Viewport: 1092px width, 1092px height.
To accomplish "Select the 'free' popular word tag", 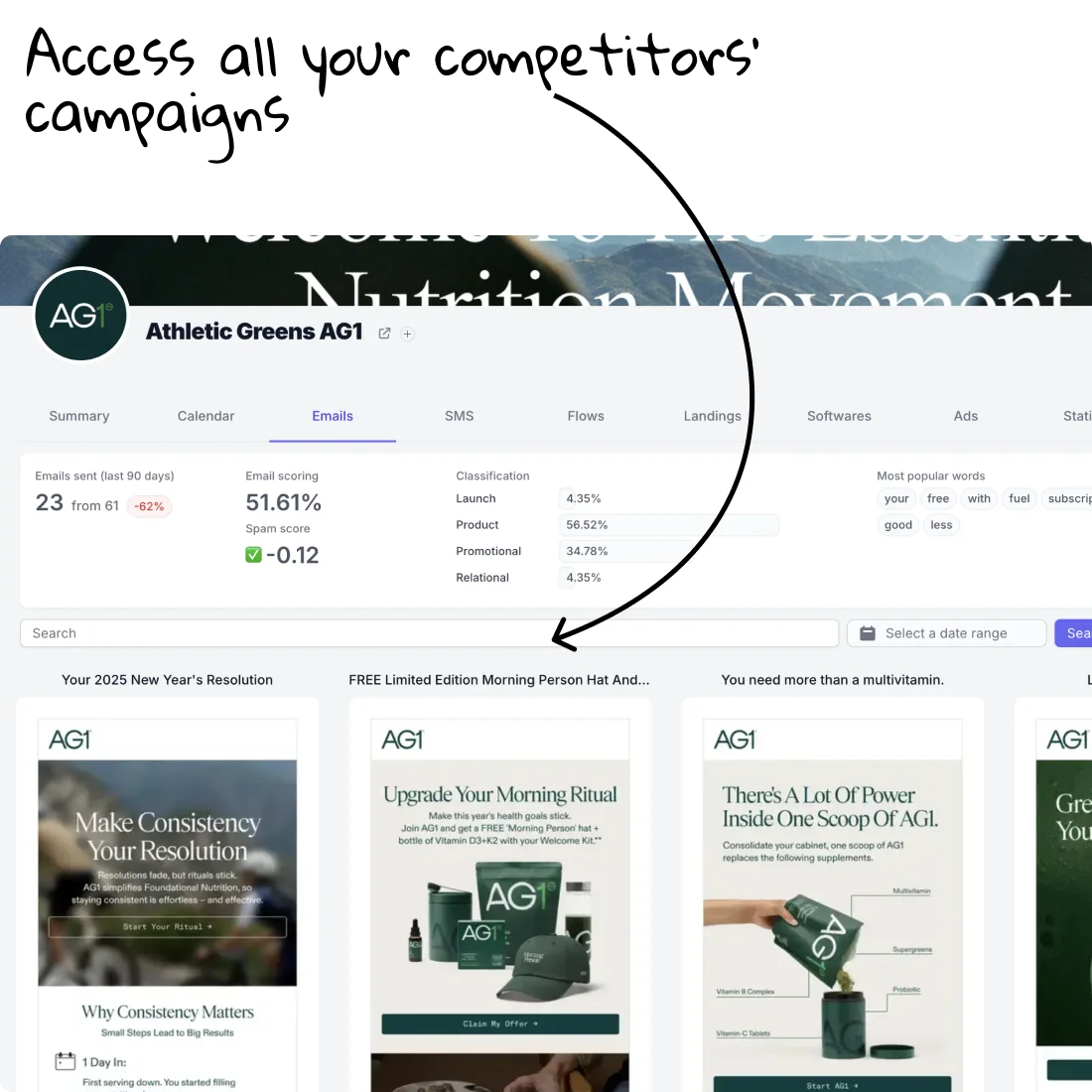I will coord(937,498).
